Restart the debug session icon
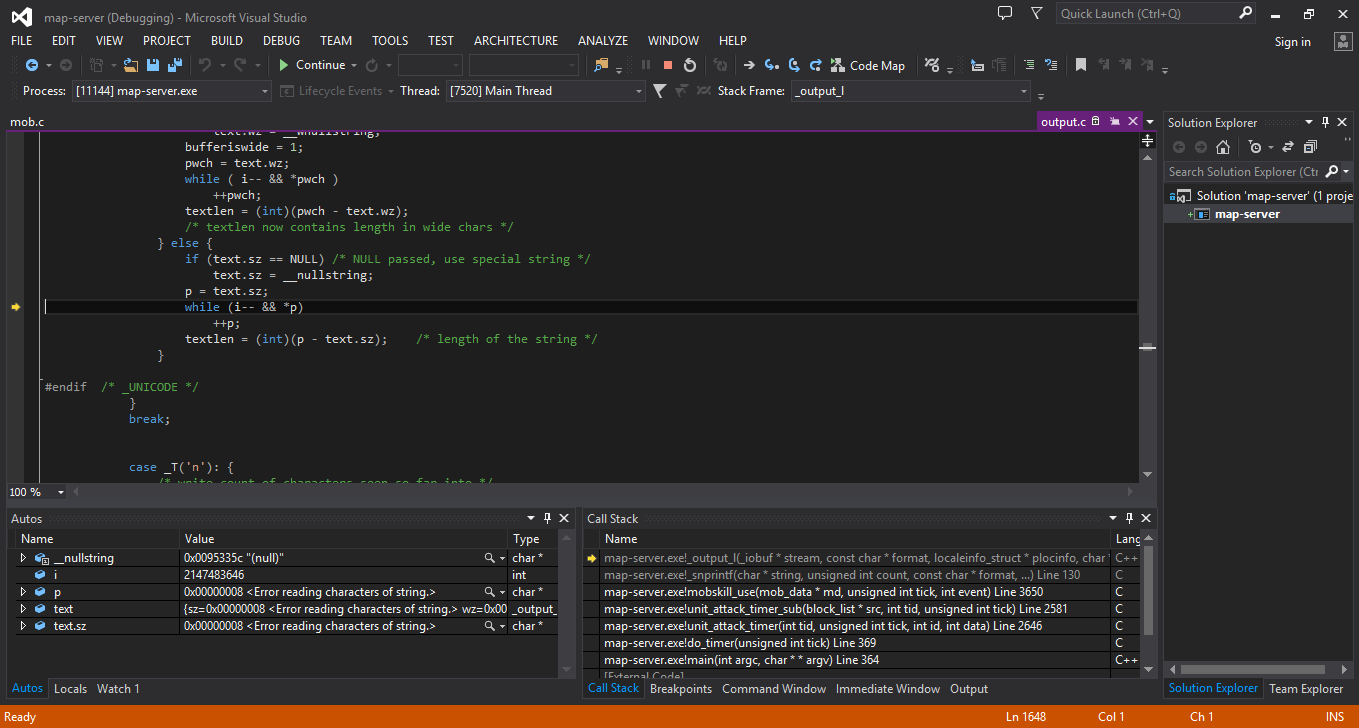This screenshot has height=728, width=1359. [690, 65]
